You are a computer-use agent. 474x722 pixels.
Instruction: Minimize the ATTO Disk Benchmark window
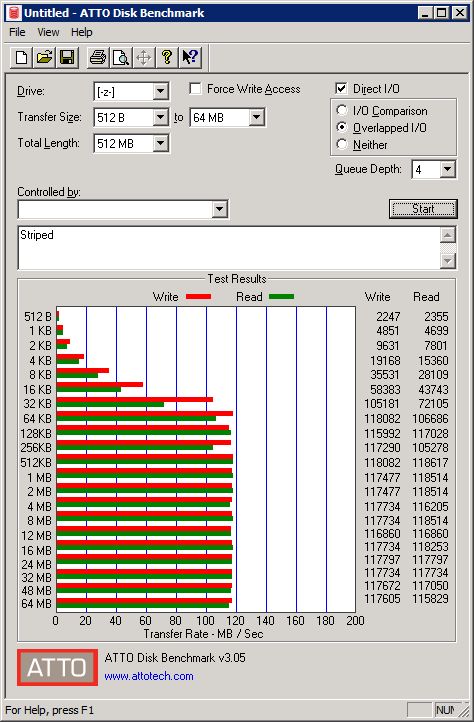[425, 13]
